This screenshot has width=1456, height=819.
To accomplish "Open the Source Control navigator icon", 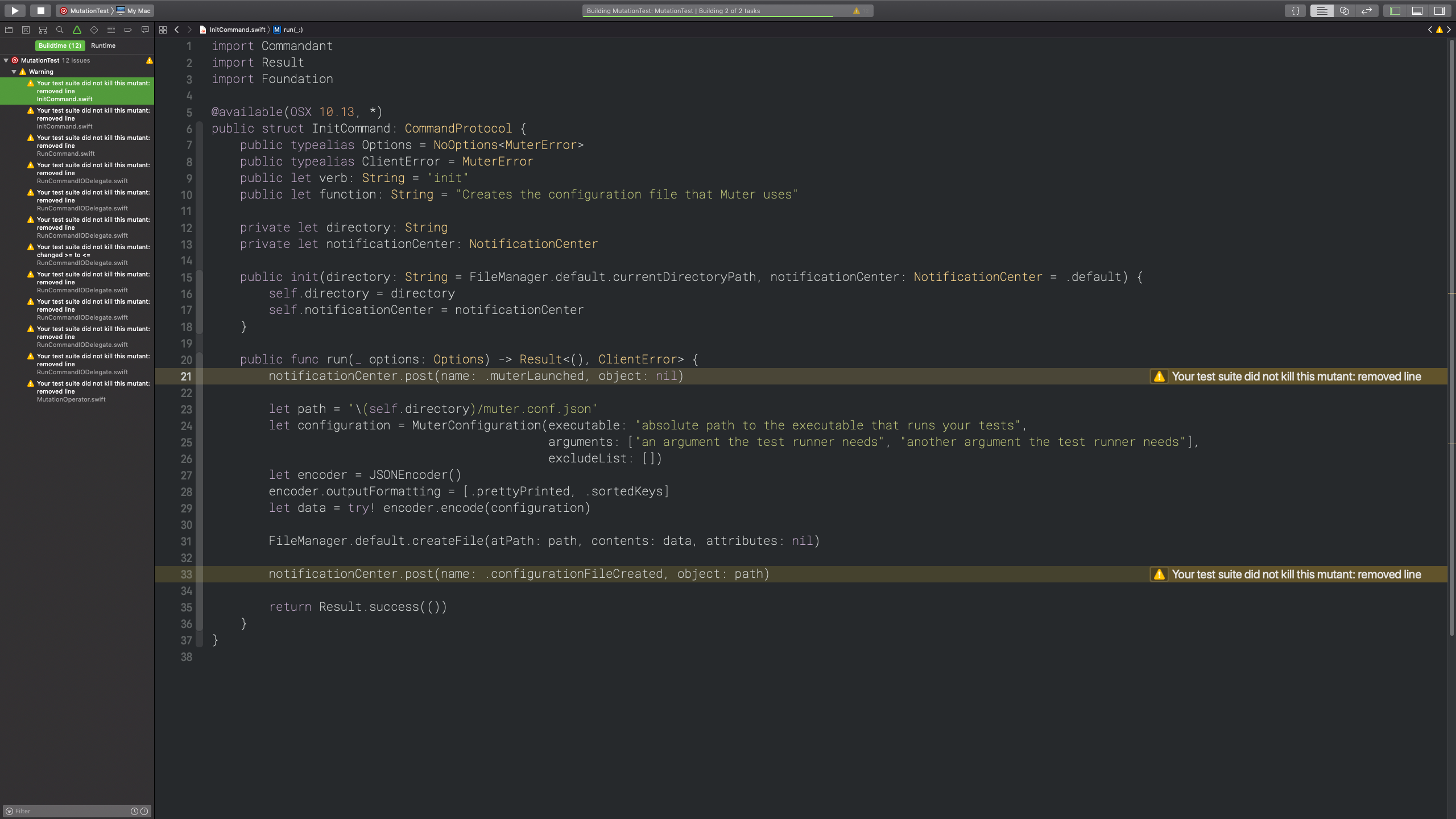I will click(x=26, y=30).
